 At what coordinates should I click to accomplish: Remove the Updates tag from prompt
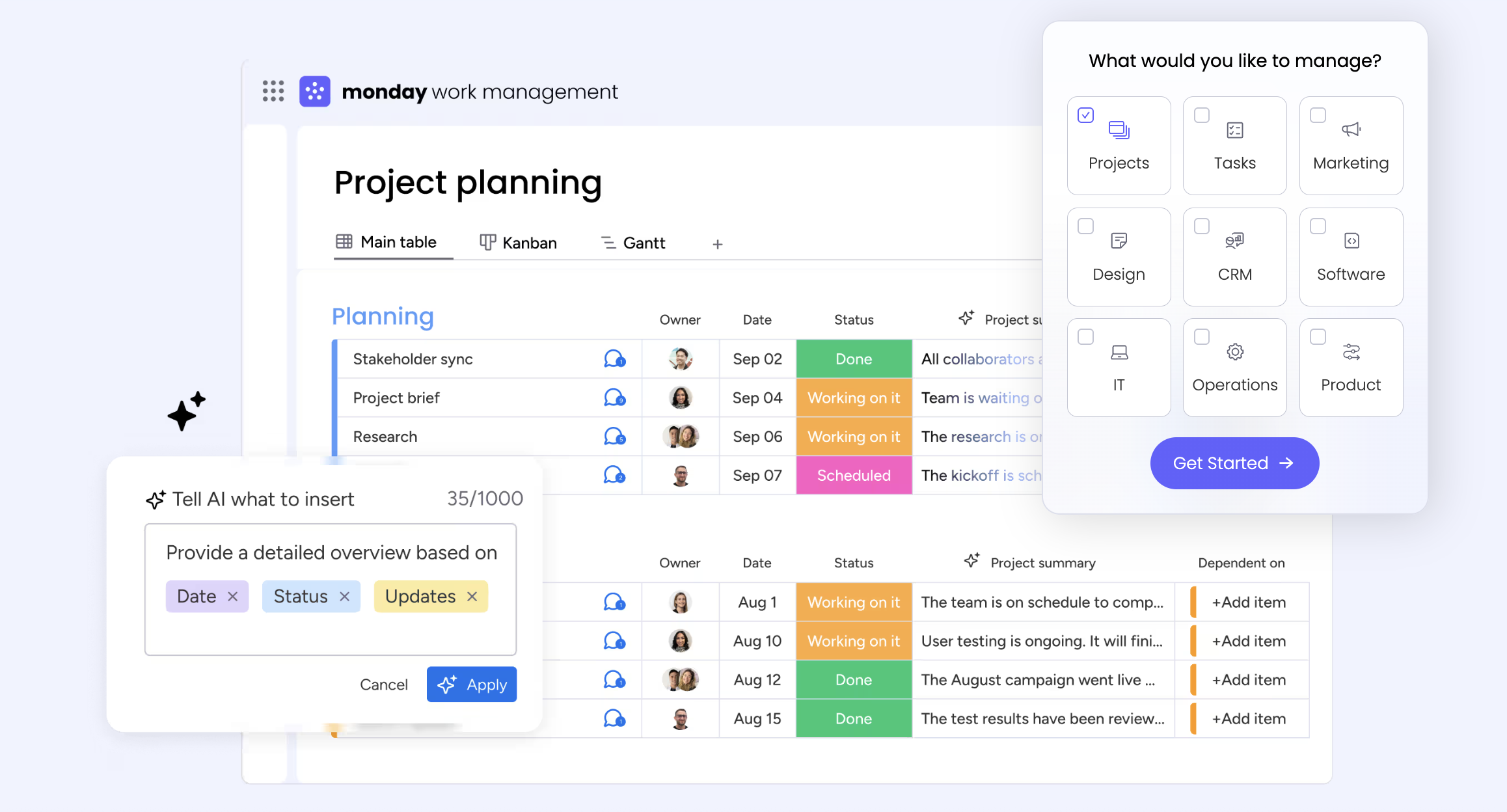[x=472, y=597]
